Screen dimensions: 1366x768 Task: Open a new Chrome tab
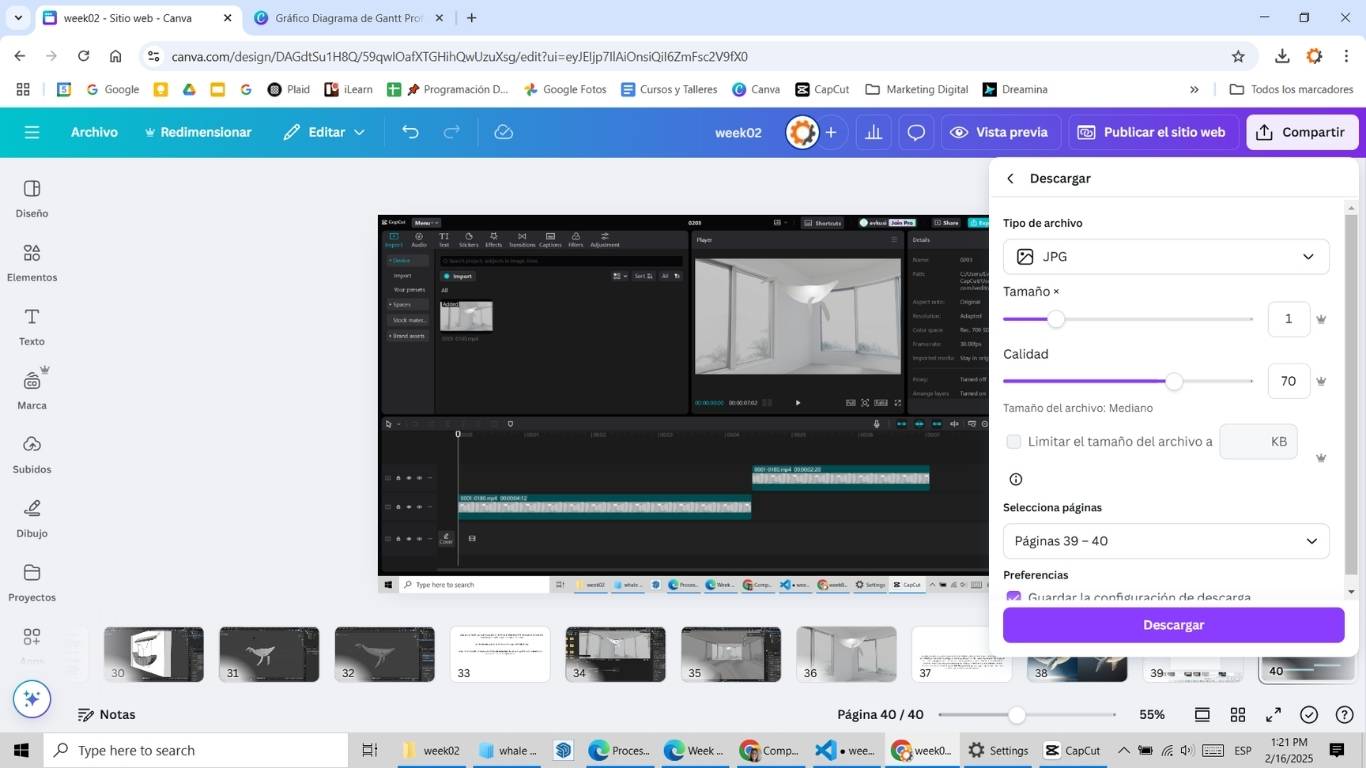pyautogui.click(x=472, y=18)
